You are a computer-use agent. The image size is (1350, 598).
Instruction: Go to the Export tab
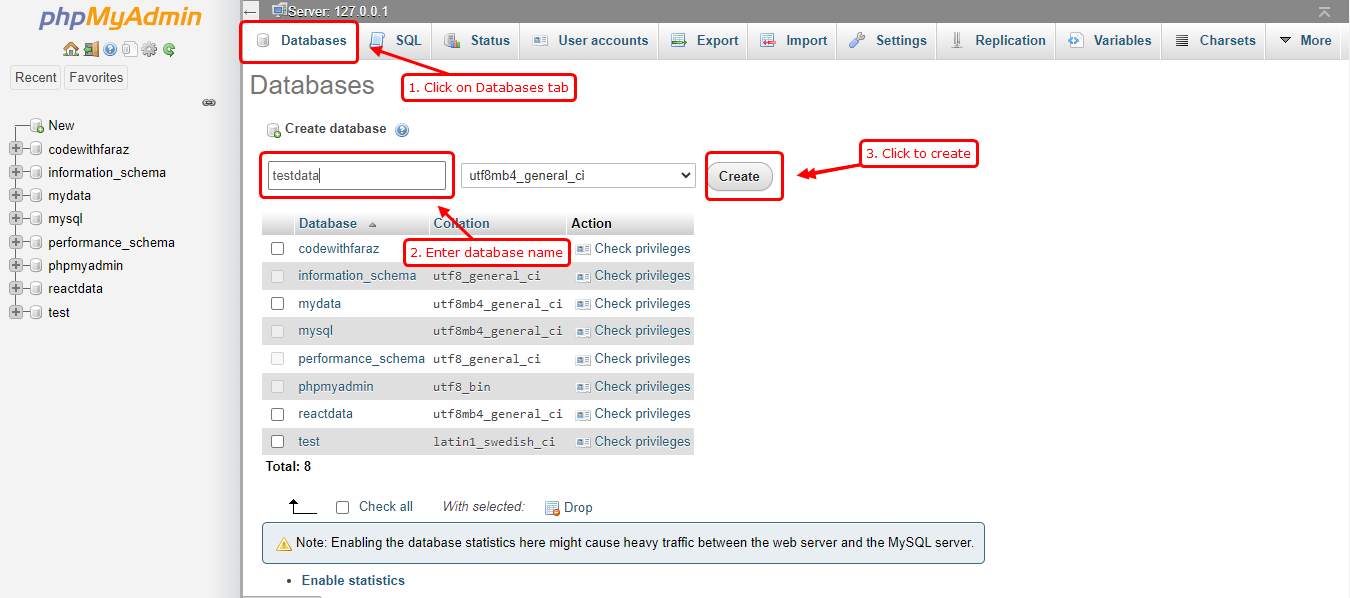[704, 41]
